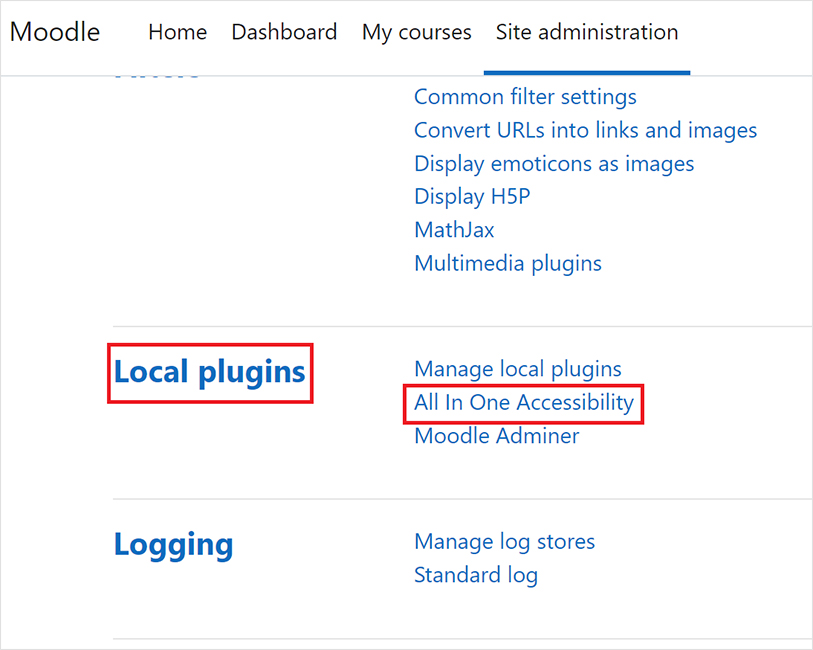
Task: Go to the Home tab
Action: point(177,32)
